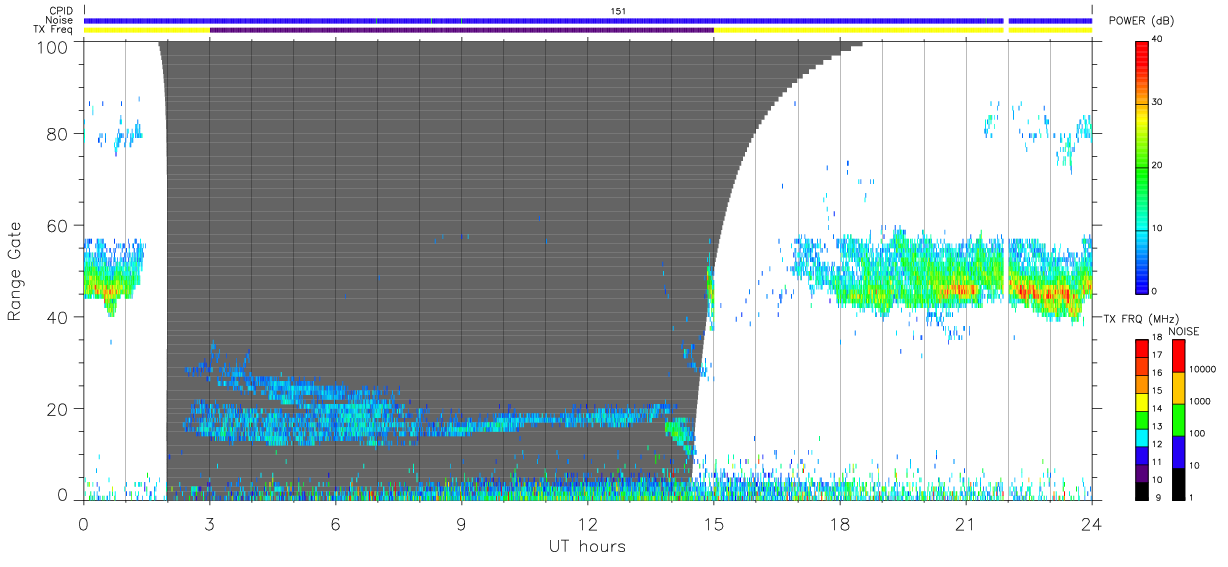
Task: Click the CPID value 151
Action: click(x=618, y=11)
